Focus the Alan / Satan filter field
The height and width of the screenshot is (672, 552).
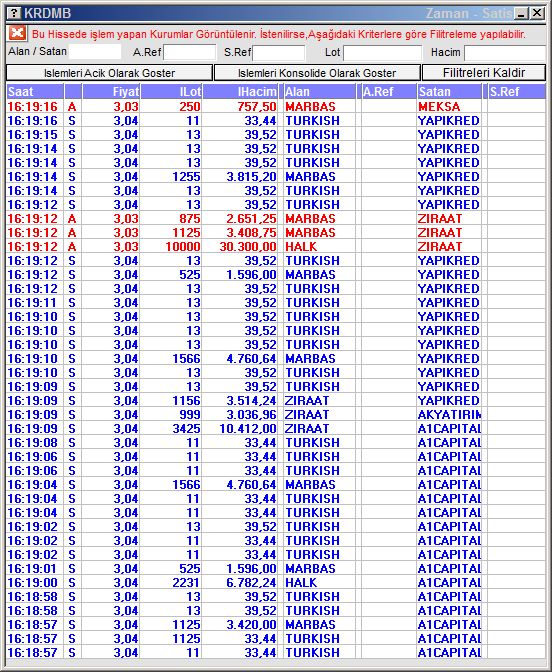pos(95,52)
